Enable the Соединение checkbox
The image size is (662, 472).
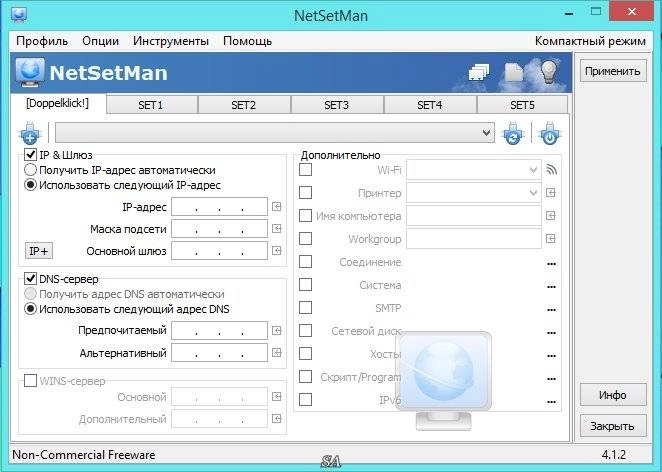click(x=305, y=262)
